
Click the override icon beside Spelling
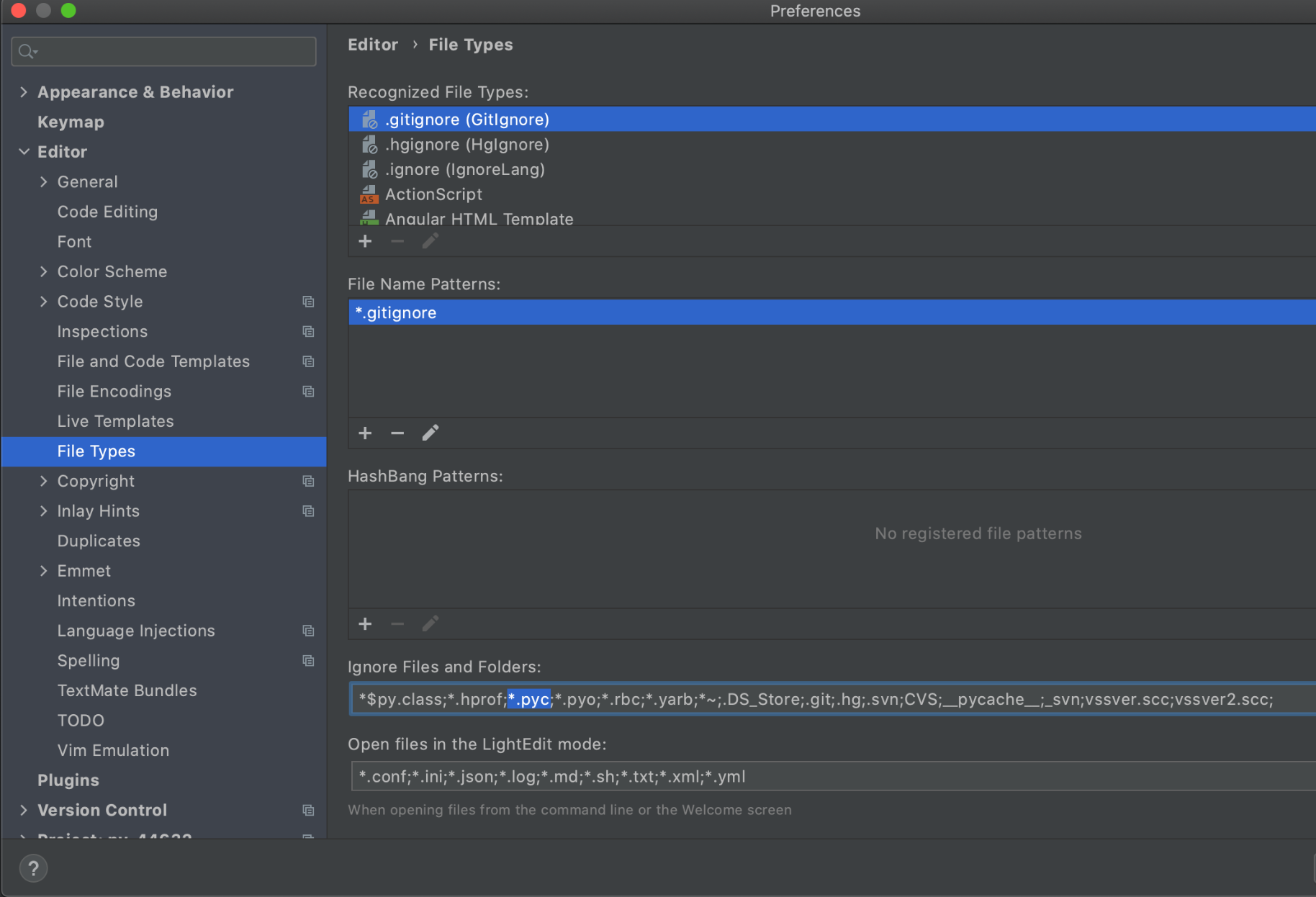coord(309,660)
